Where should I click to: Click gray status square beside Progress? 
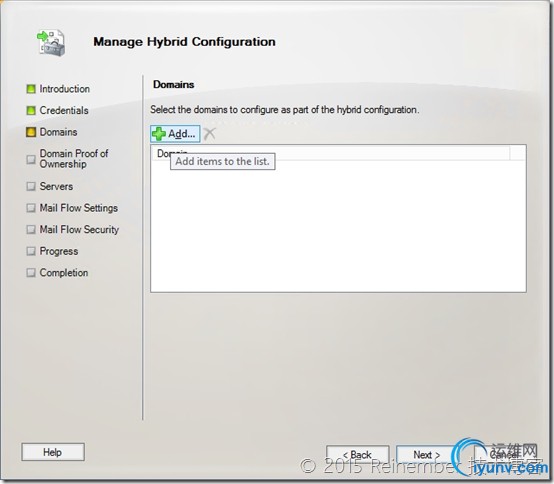31,251
